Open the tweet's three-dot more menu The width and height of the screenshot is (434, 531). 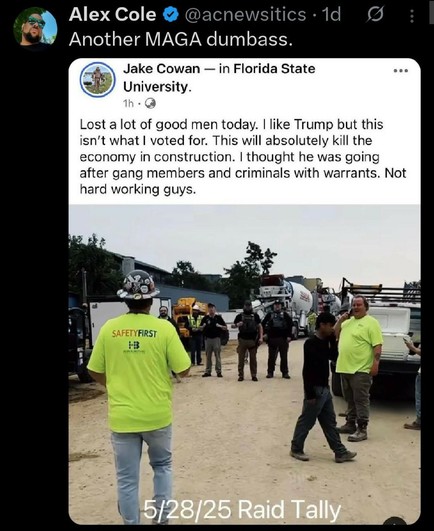click(x=412, y=16)
